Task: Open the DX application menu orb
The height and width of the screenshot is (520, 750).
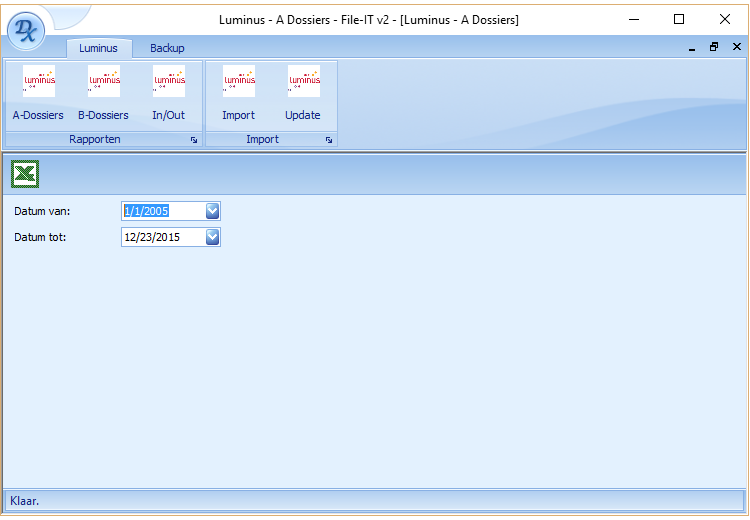Action: [x=26, y=31]
